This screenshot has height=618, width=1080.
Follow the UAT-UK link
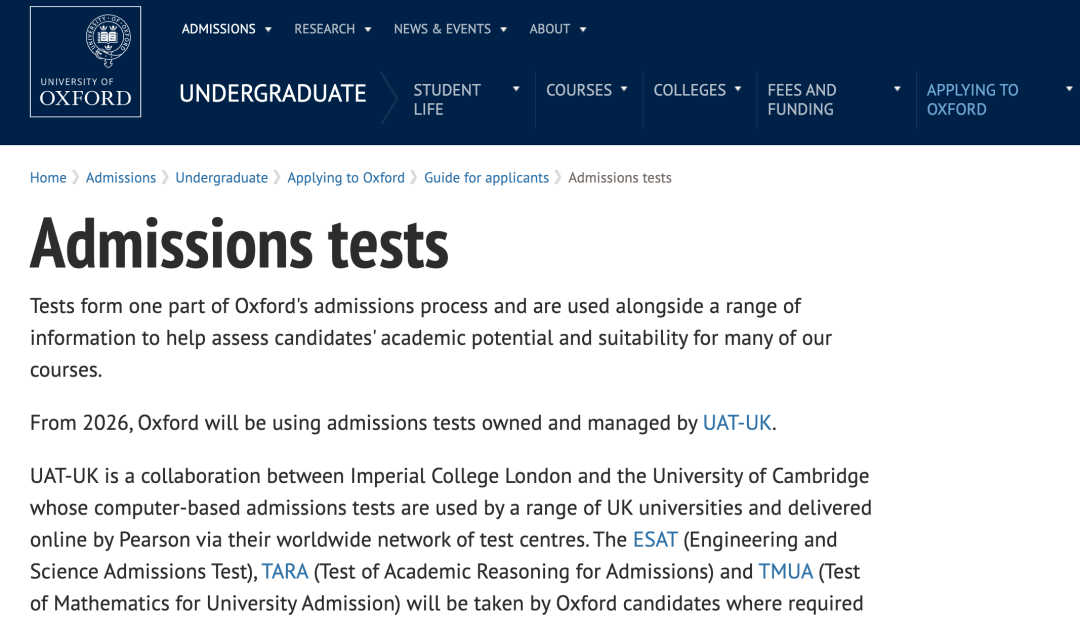click(x=737, y=423)
